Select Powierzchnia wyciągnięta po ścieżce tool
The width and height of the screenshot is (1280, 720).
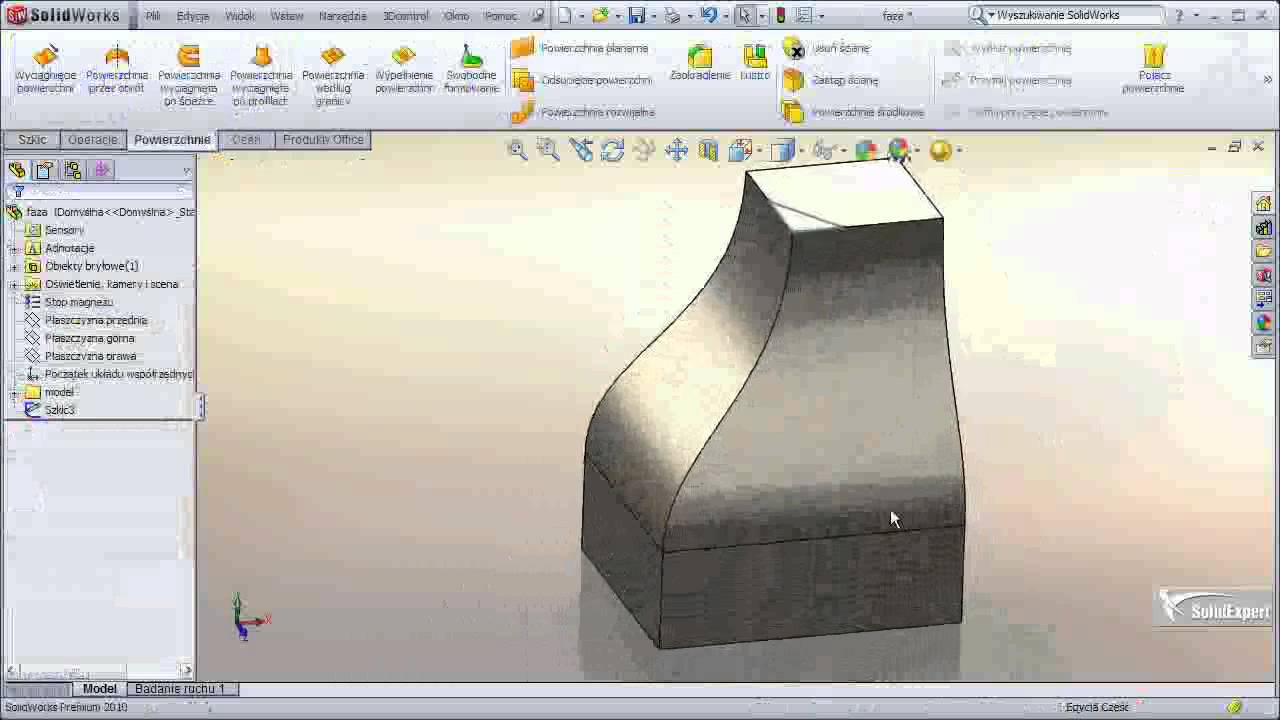[189, 76]
